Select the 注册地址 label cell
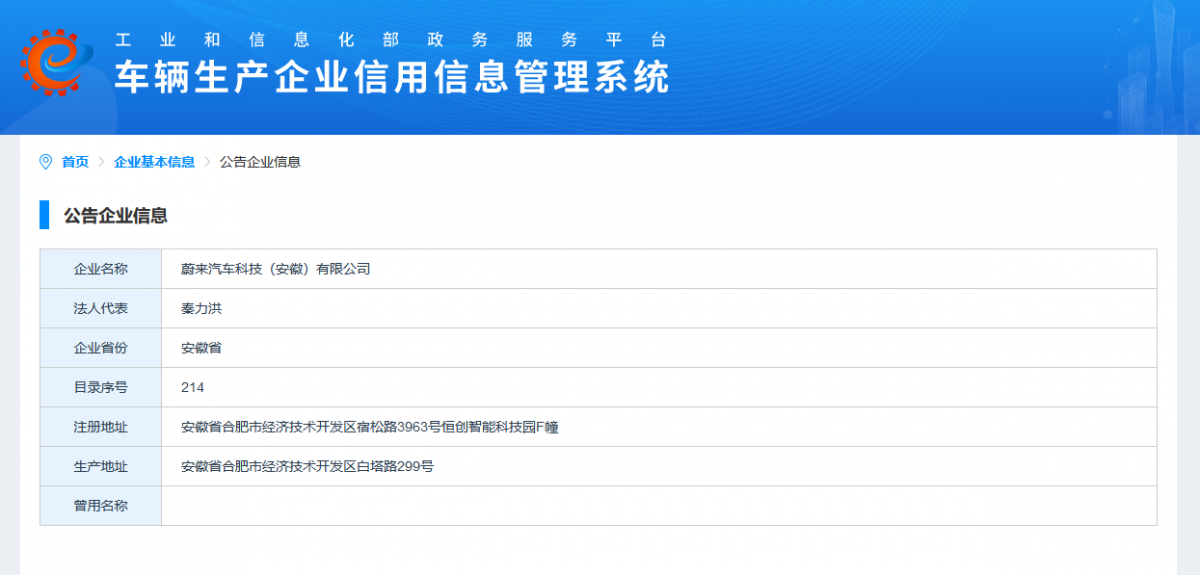This screenshot has height=575, width=1200. click(x=101, y=427)
